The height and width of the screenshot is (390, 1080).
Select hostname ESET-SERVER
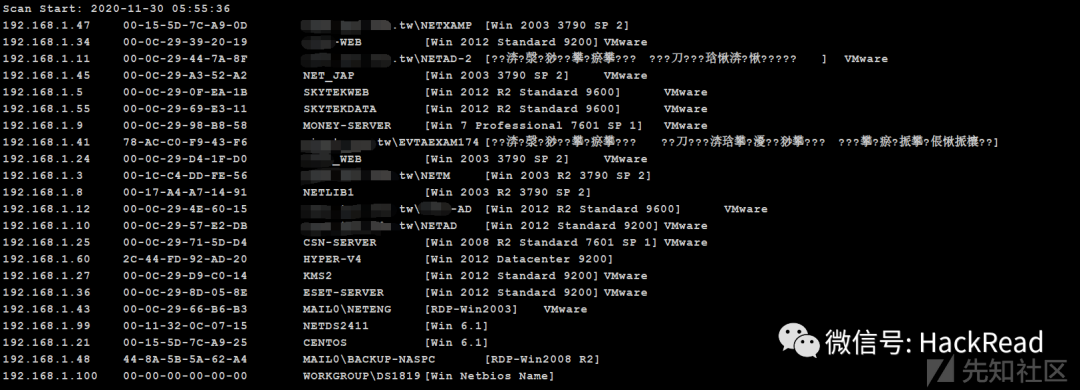pos(343,292)
